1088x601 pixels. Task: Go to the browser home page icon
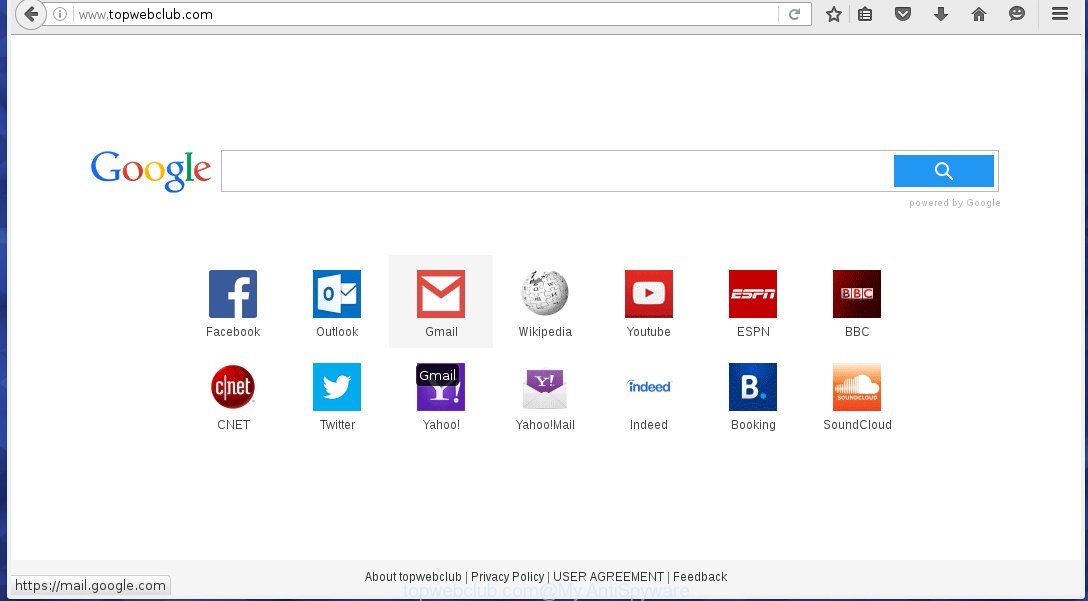coord(979,14)
